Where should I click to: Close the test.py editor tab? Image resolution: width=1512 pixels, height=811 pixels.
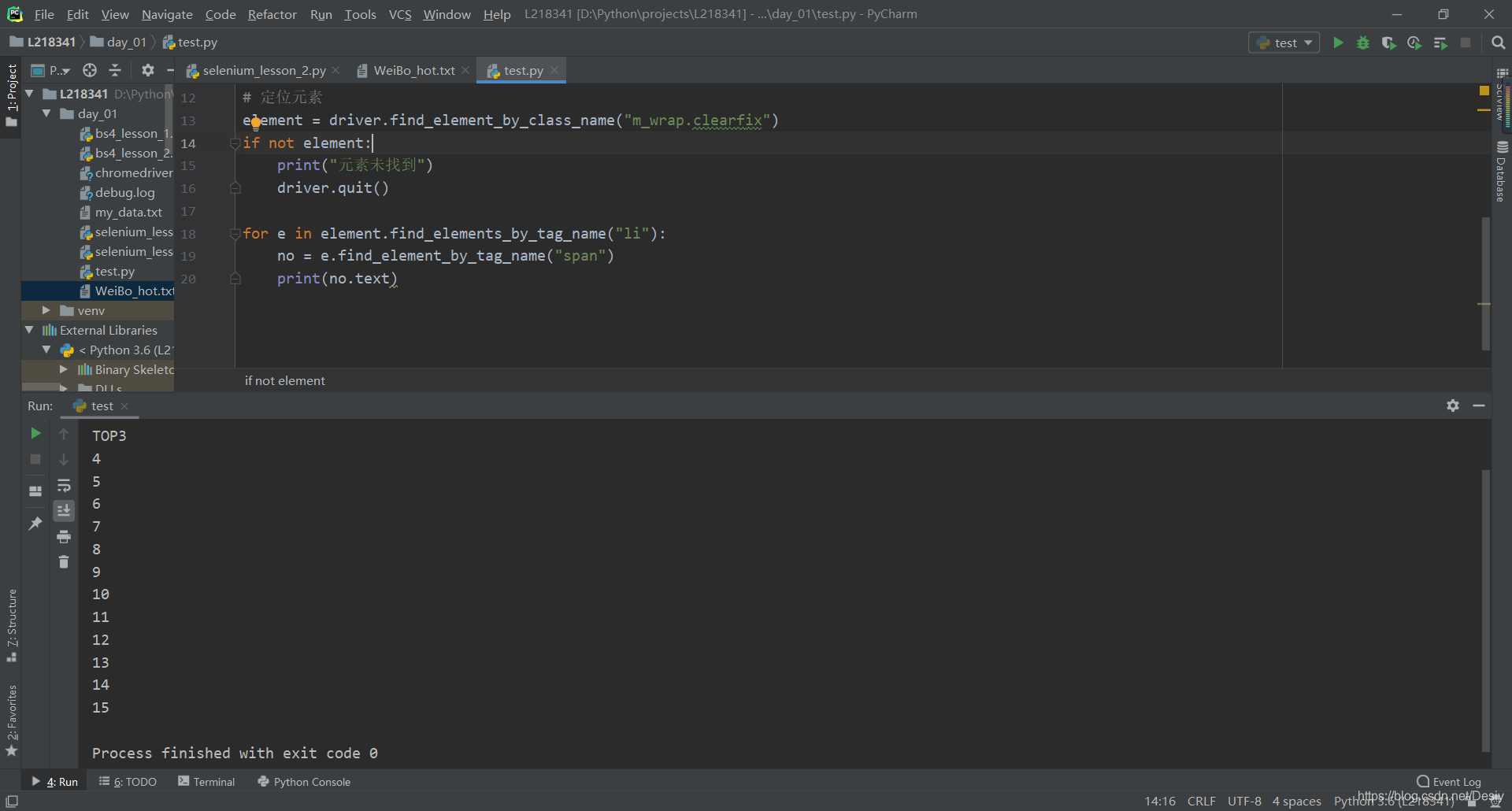pos(554,70)
